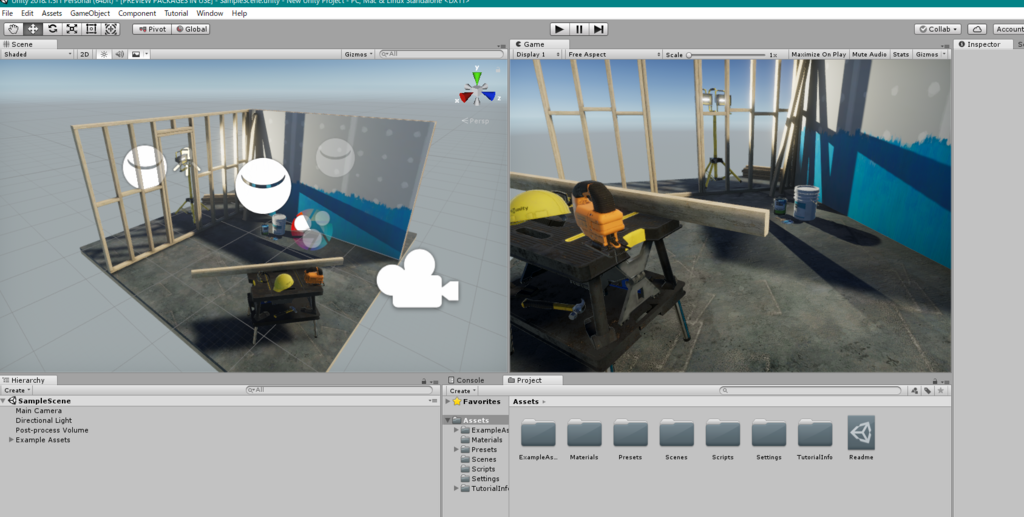Open the Game view Gizmos dropdown

pyautogui.click(x=929, y=54)
